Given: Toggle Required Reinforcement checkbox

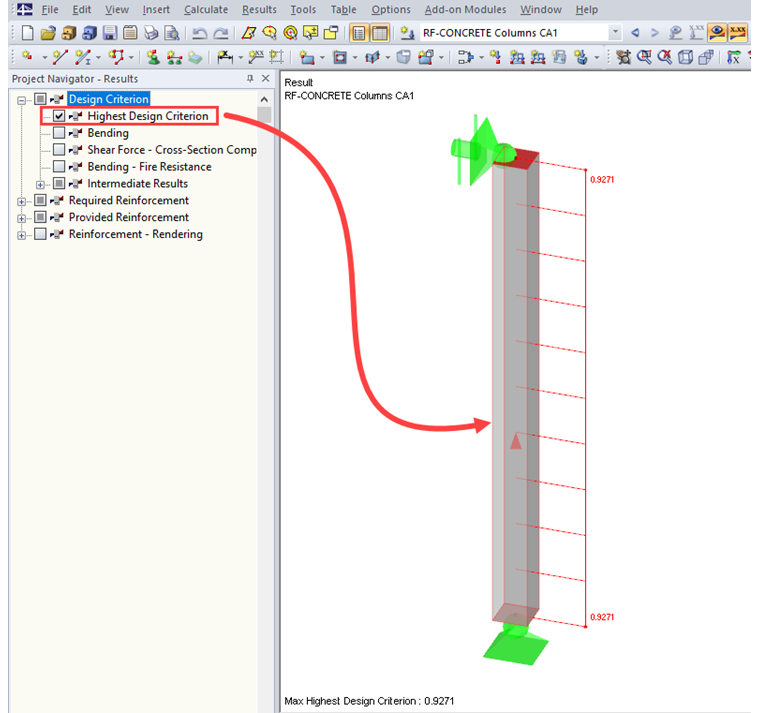Looking at the screenshot, I should point(40,200).
